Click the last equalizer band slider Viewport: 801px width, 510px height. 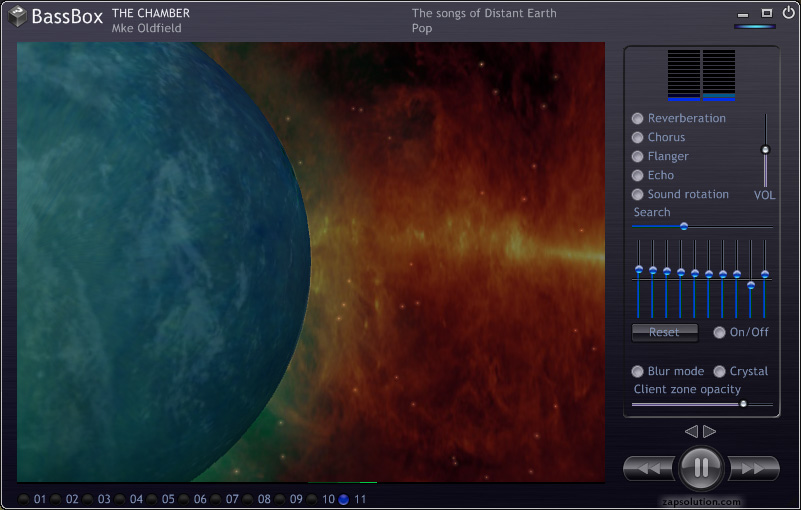[x=765, y=279]
